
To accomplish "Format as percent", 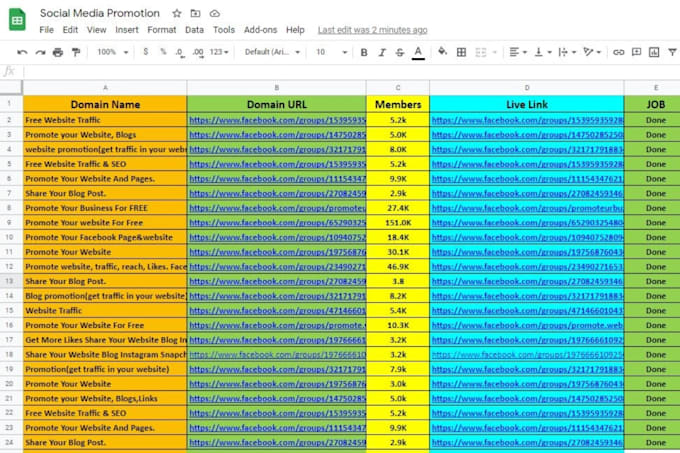I will click(x=163, y=52).
